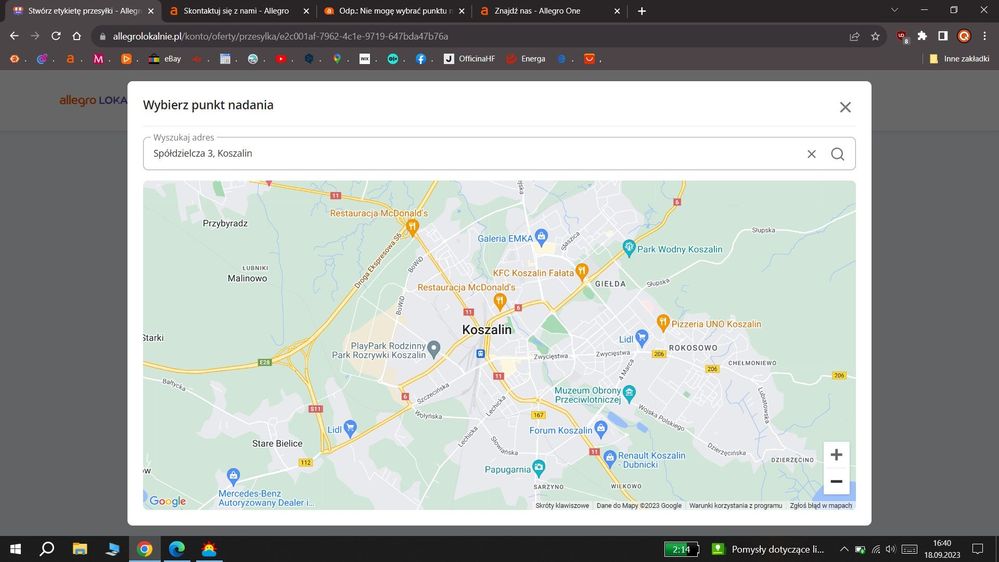Click the Forum Koszalin shopping pin

click(x=600, y=429)
